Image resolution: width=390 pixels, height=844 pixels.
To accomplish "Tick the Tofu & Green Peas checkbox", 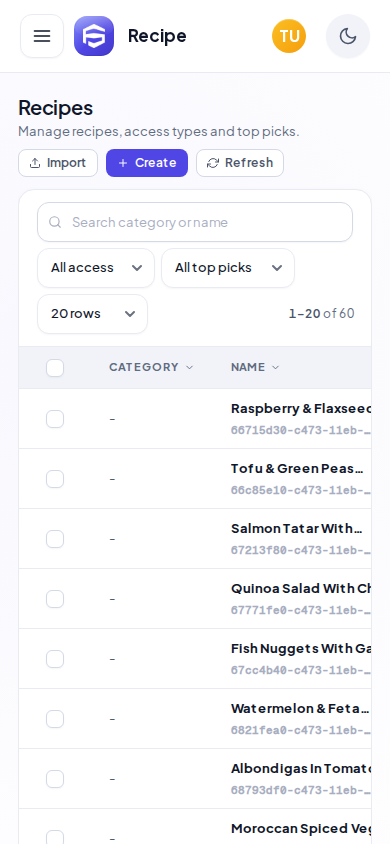I will pyautogui.click(x=55, y=479).
